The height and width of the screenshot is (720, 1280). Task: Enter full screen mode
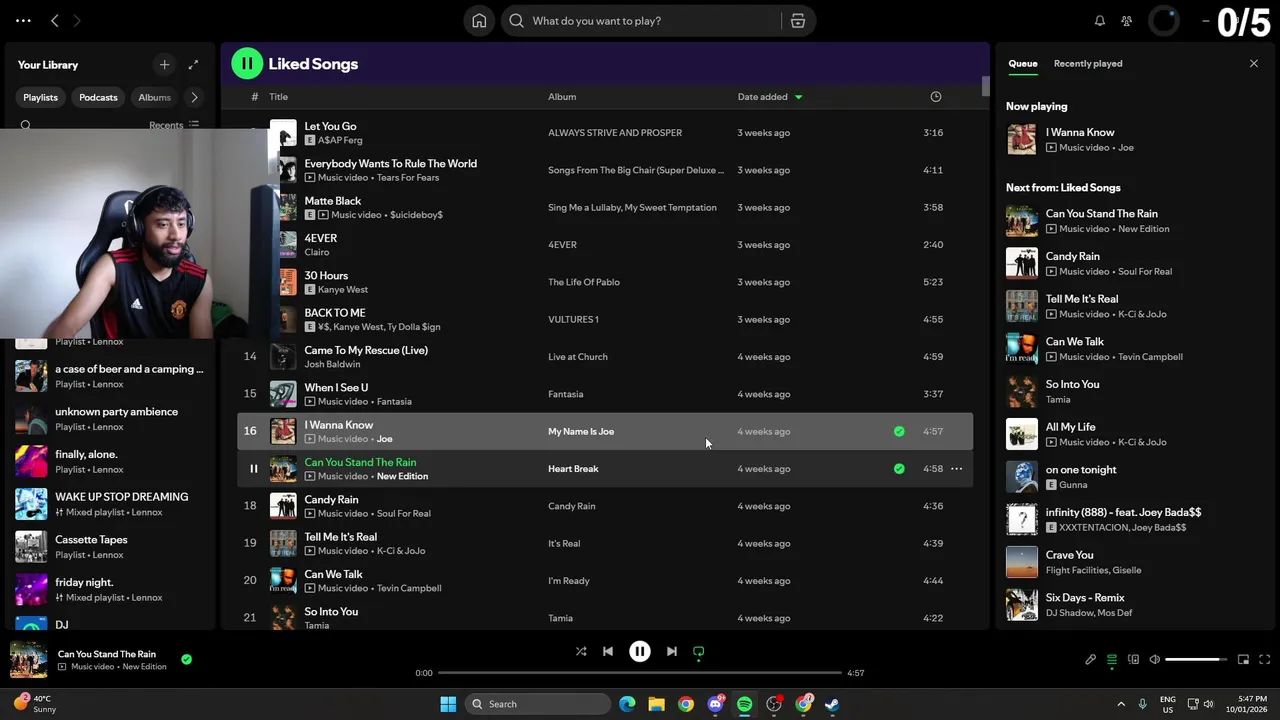(1265, 660)
